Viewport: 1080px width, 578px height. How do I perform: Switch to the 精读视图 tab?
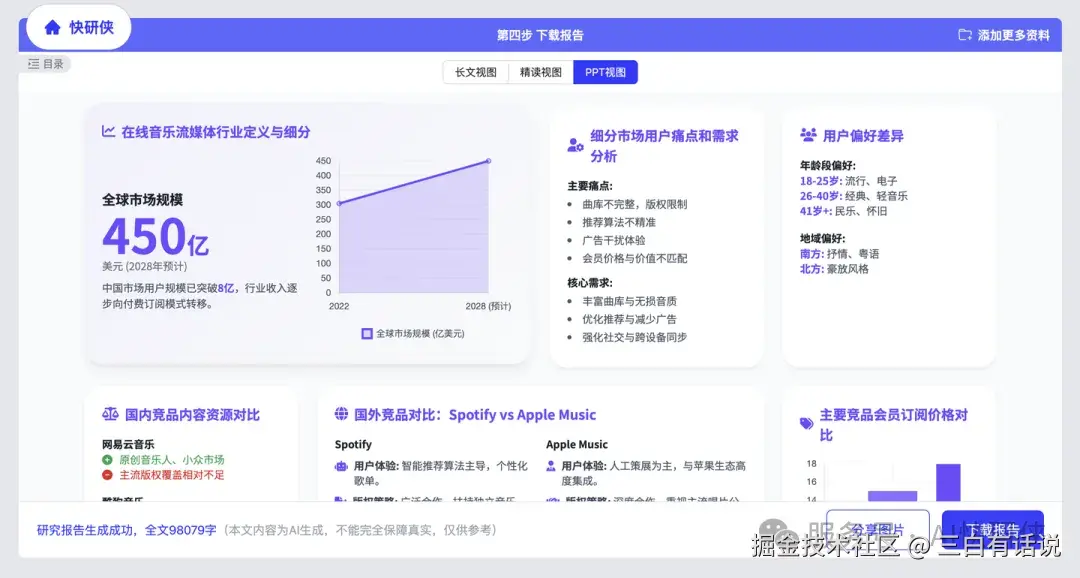(x=541, y=72)
